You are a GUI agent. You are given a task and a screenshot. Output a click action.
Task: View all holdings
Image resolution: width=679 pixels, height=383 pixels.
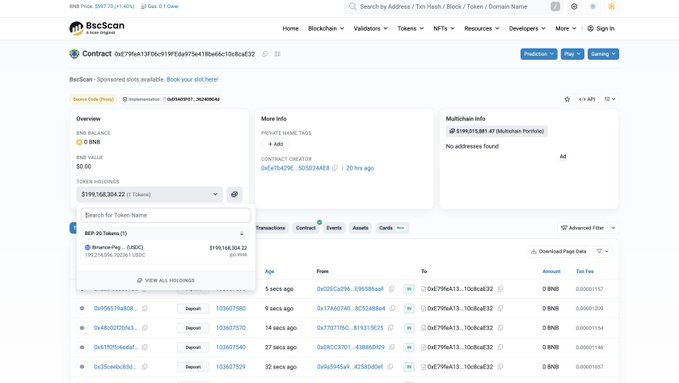pos(166,280)
